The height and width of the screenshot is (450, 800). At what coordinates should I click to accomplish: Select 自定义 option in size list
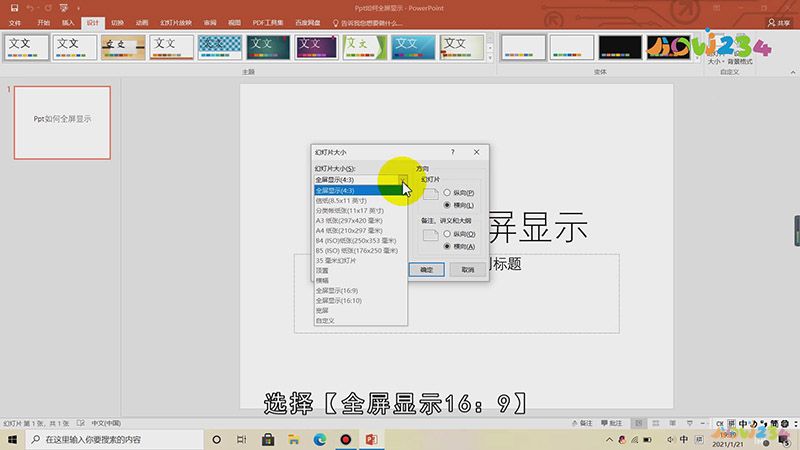click(x=360, y=320)
